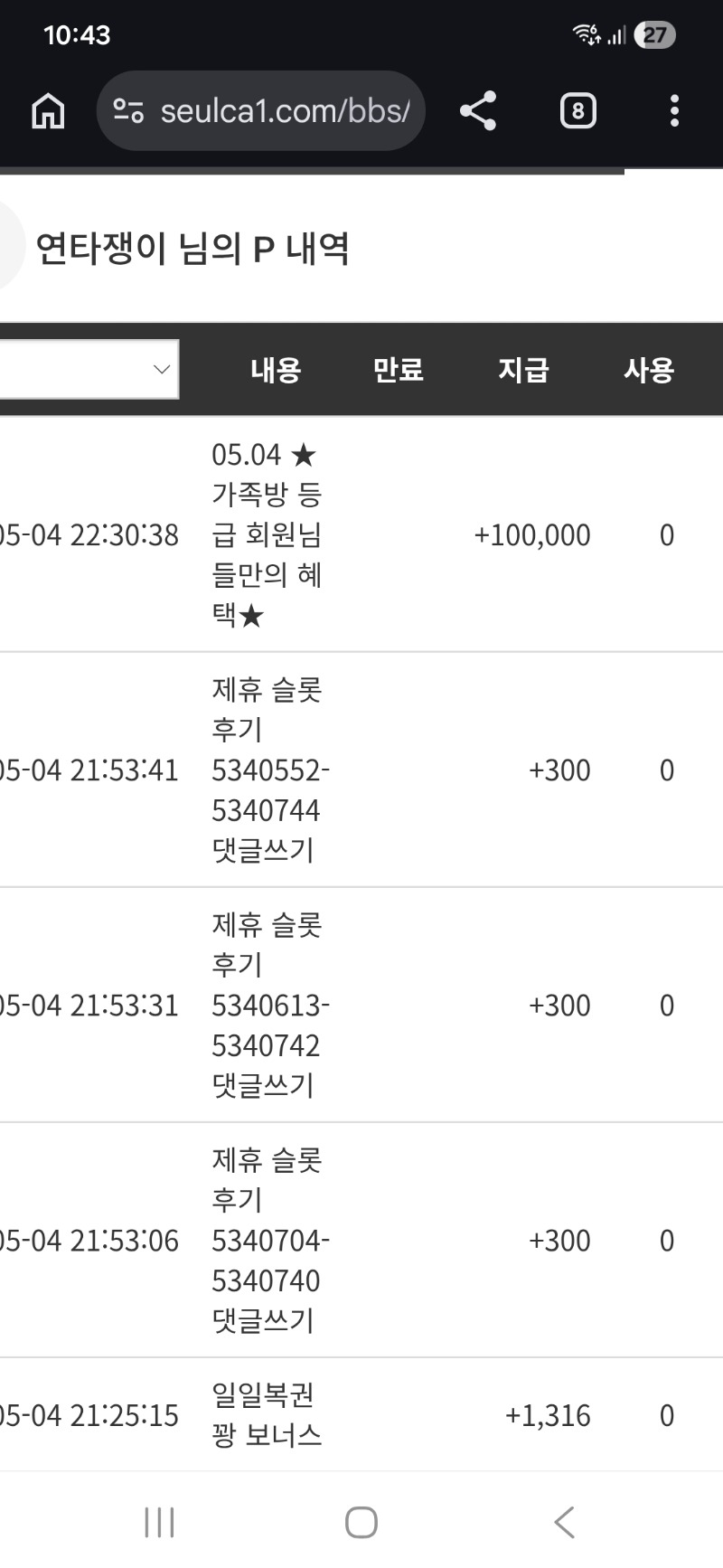Image resolution: width=723 pixels, height=1568 pixels.
Task: Open the three-dot browser menu
Action: 674,111
